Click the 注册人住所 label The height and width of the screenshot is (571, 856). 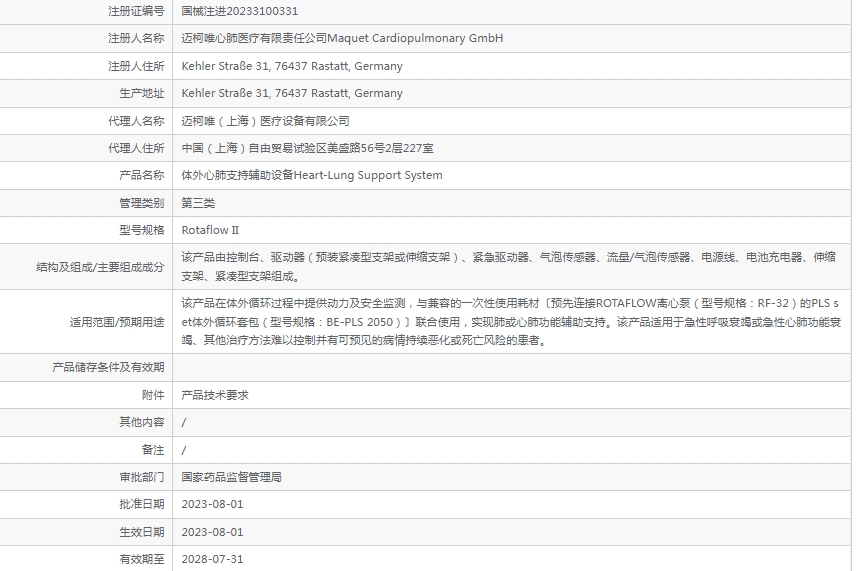(136, 66)
